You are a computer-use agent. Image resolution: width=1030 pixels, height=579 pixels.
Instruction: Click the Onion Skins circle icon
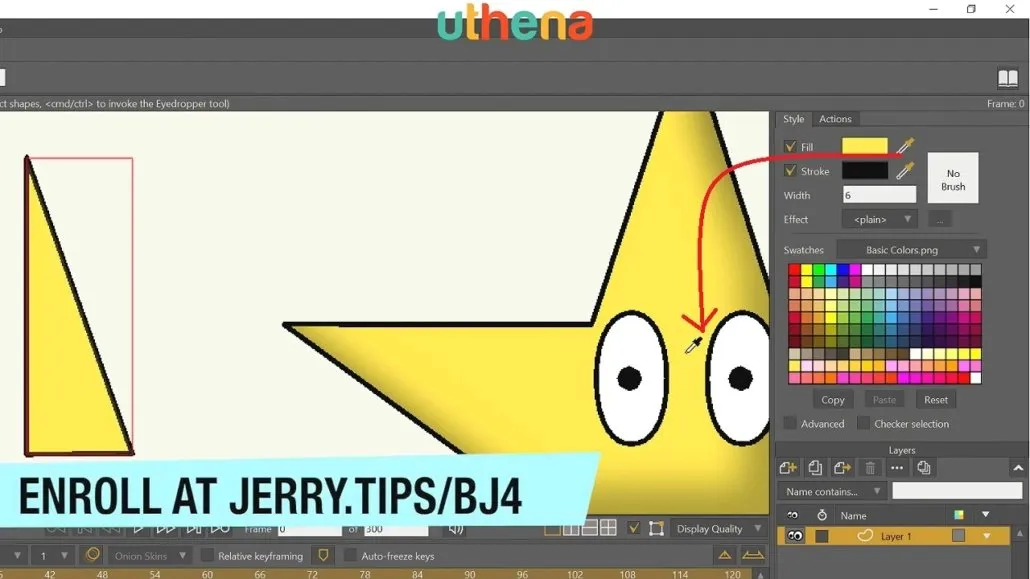click(x=93, y=555)
